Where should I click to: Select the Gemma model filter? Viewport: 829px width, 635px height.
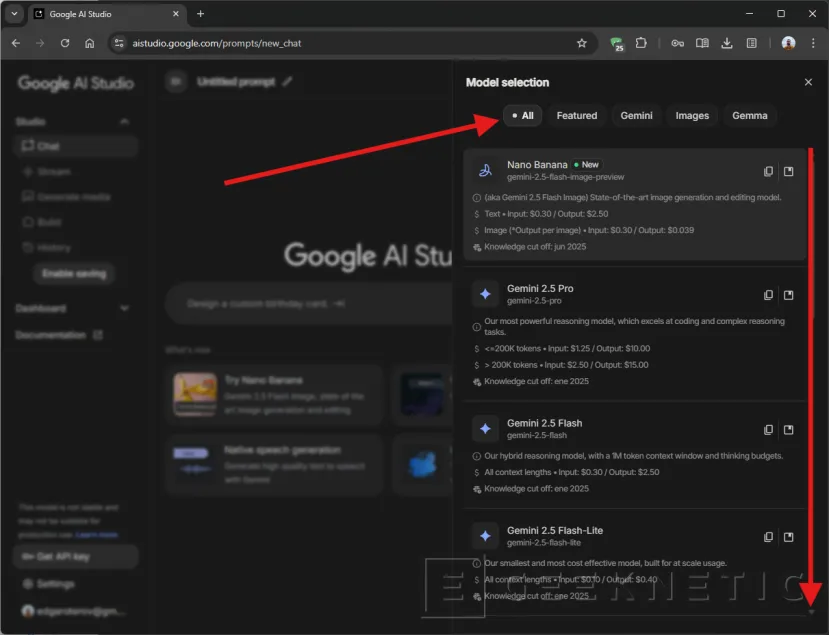[749, 116]
